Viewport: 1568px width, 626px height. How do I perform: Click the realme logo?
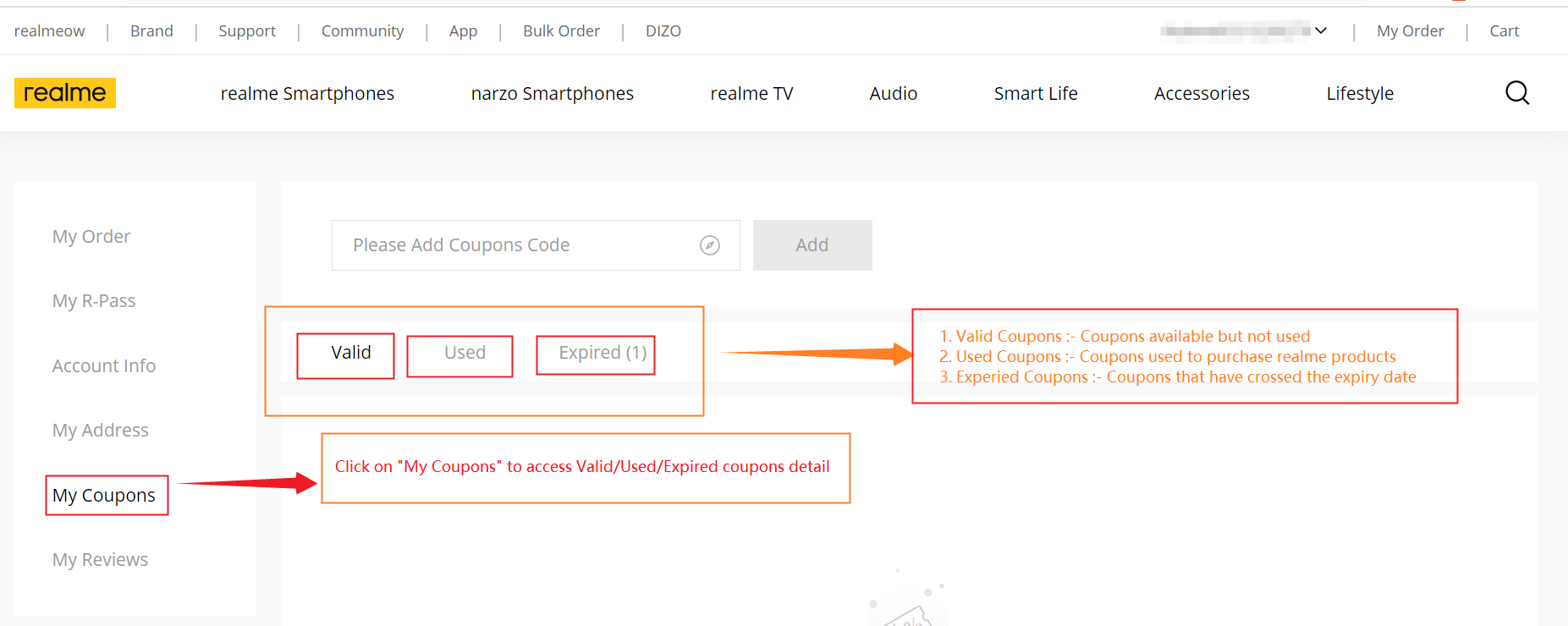pyautogui.click(x=65, y=93)
